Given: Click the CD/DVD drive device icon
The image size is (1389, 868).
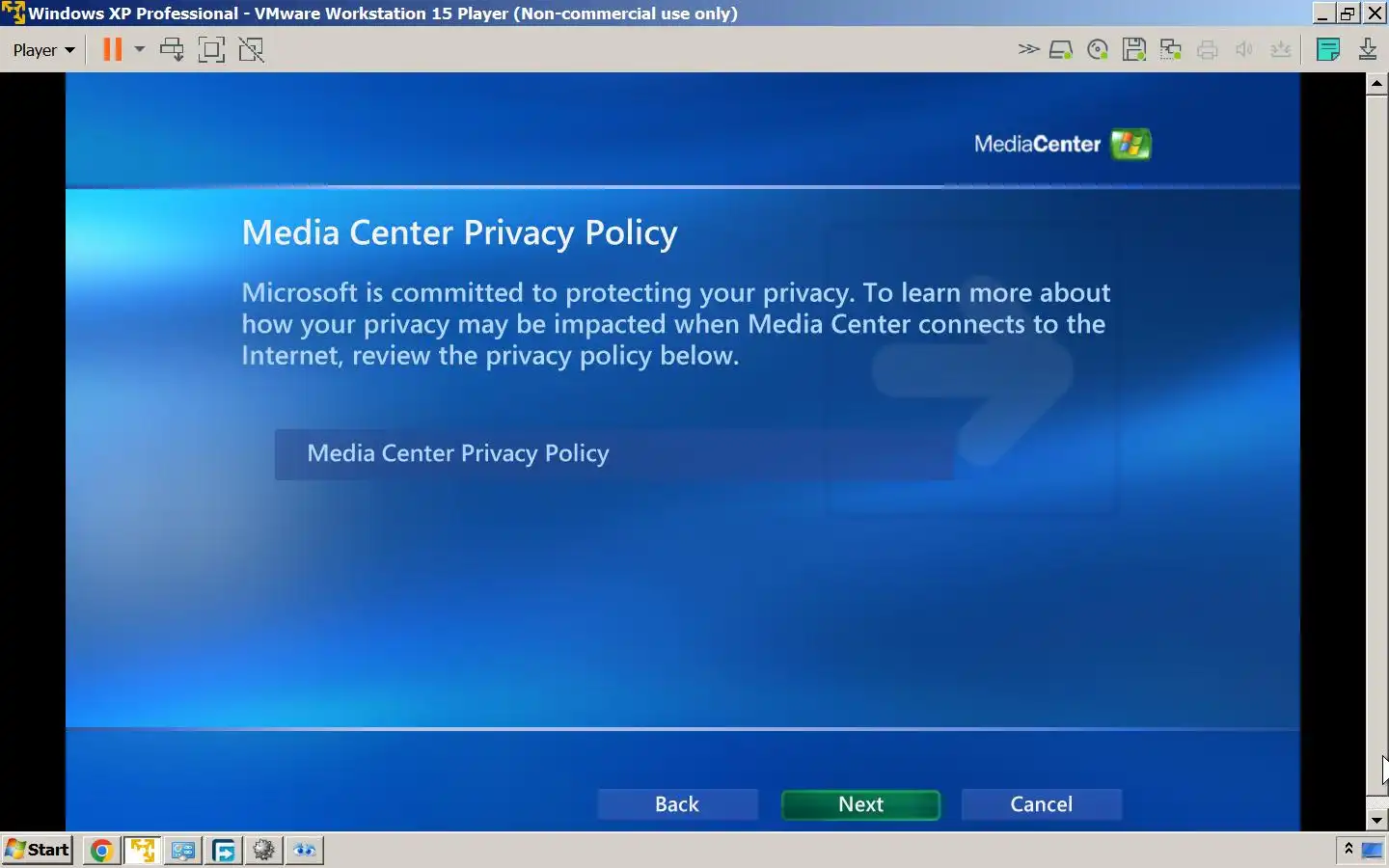Looking at the screenshot, I should (1097, 49).
